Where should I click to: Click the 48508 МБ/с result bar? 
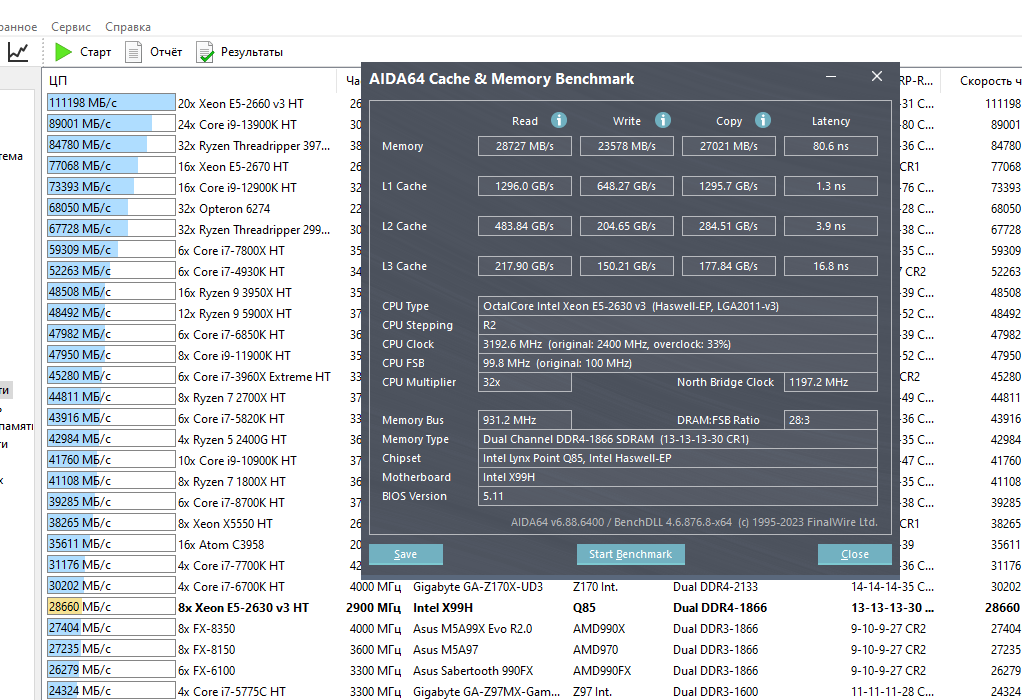click(111, 291)
